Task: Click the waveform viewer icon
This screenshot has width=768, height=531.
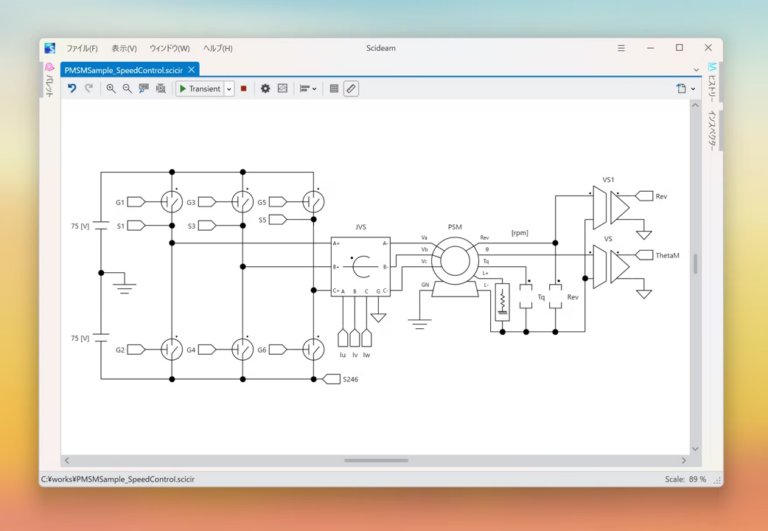Action: (282, 88)
